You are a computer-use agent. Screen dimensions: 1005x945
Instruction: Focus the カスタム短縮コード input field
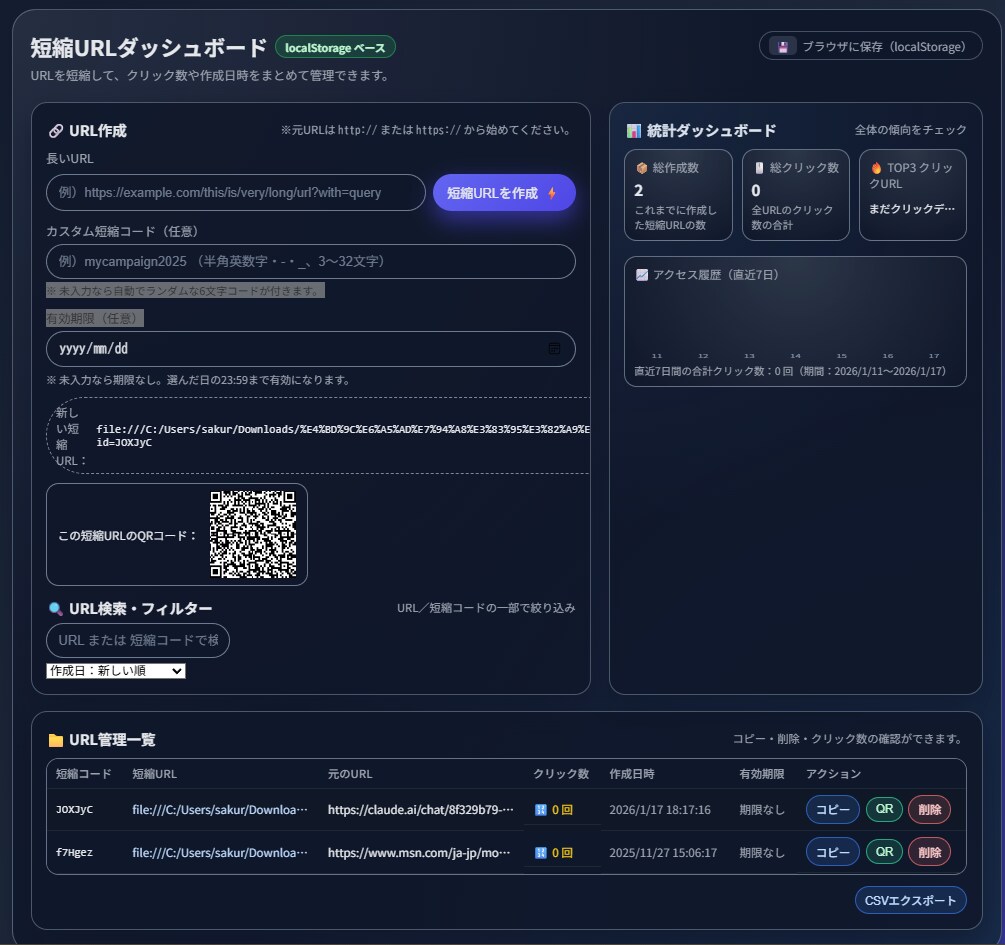(x=310, y=262)
